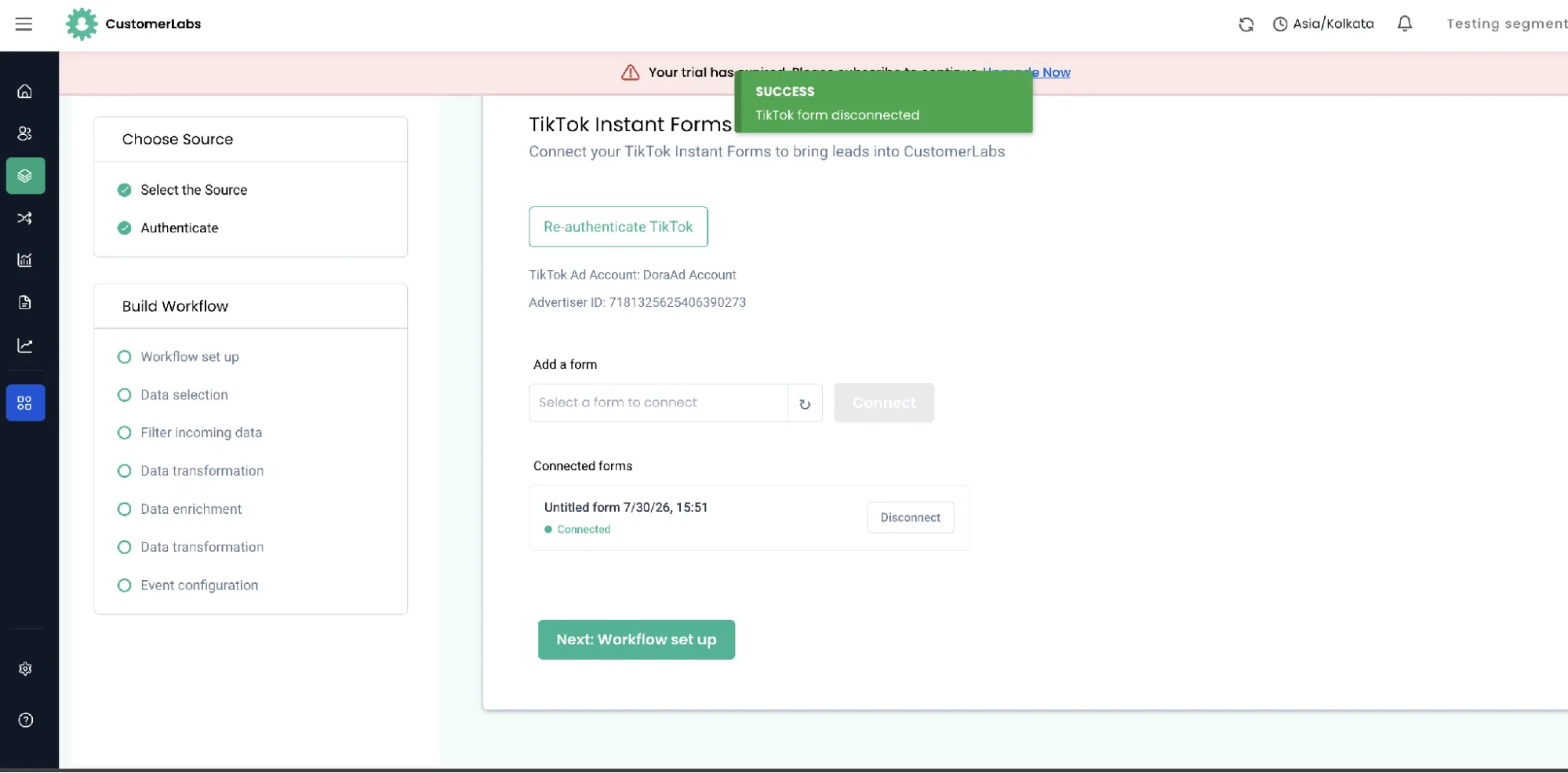Click 'Untitled form 7/30/26, 15:51' entry
Screen dimensions: 1568x773
pos(626,508)
